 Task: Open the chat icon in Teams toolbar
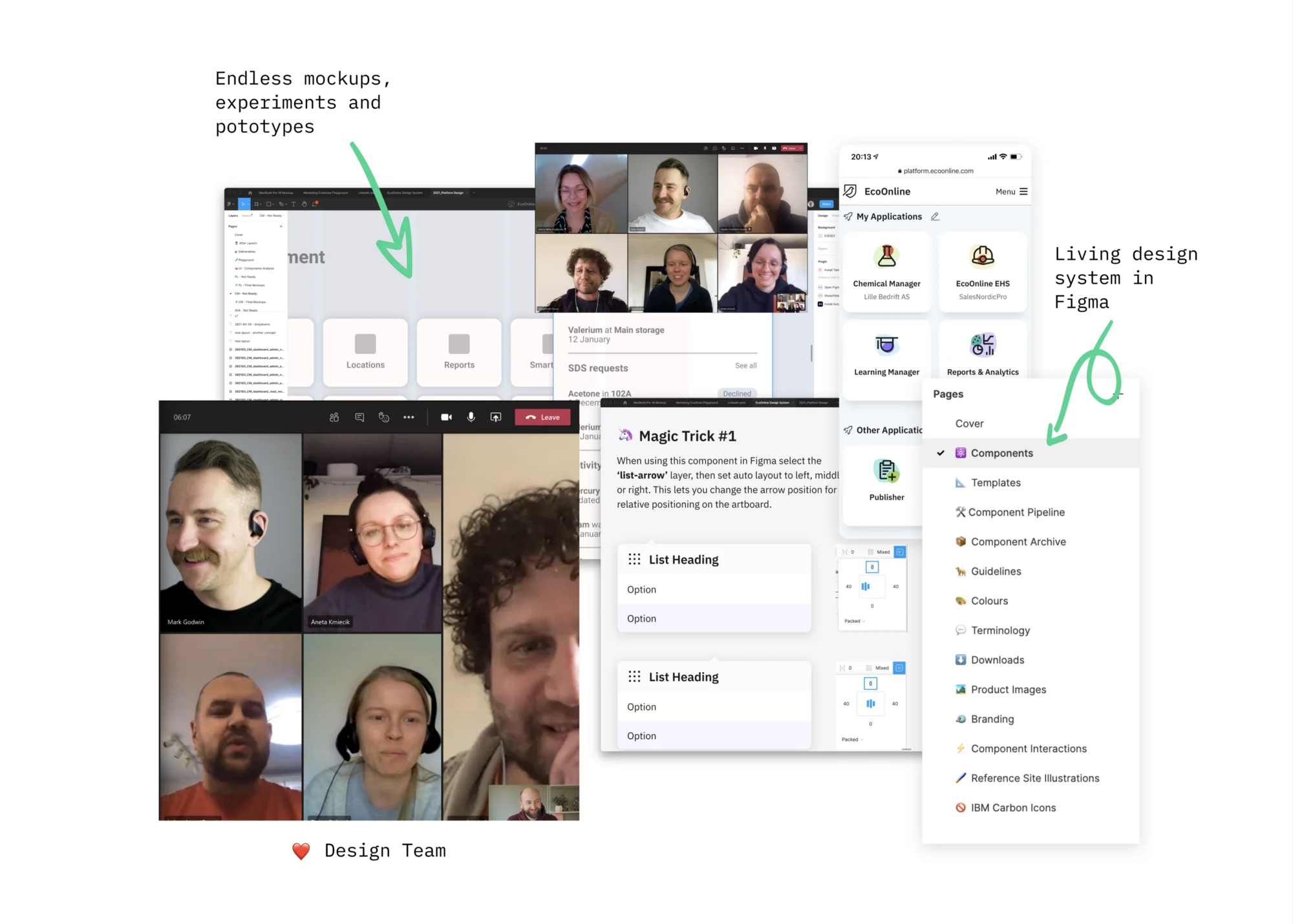click(359, 417)
